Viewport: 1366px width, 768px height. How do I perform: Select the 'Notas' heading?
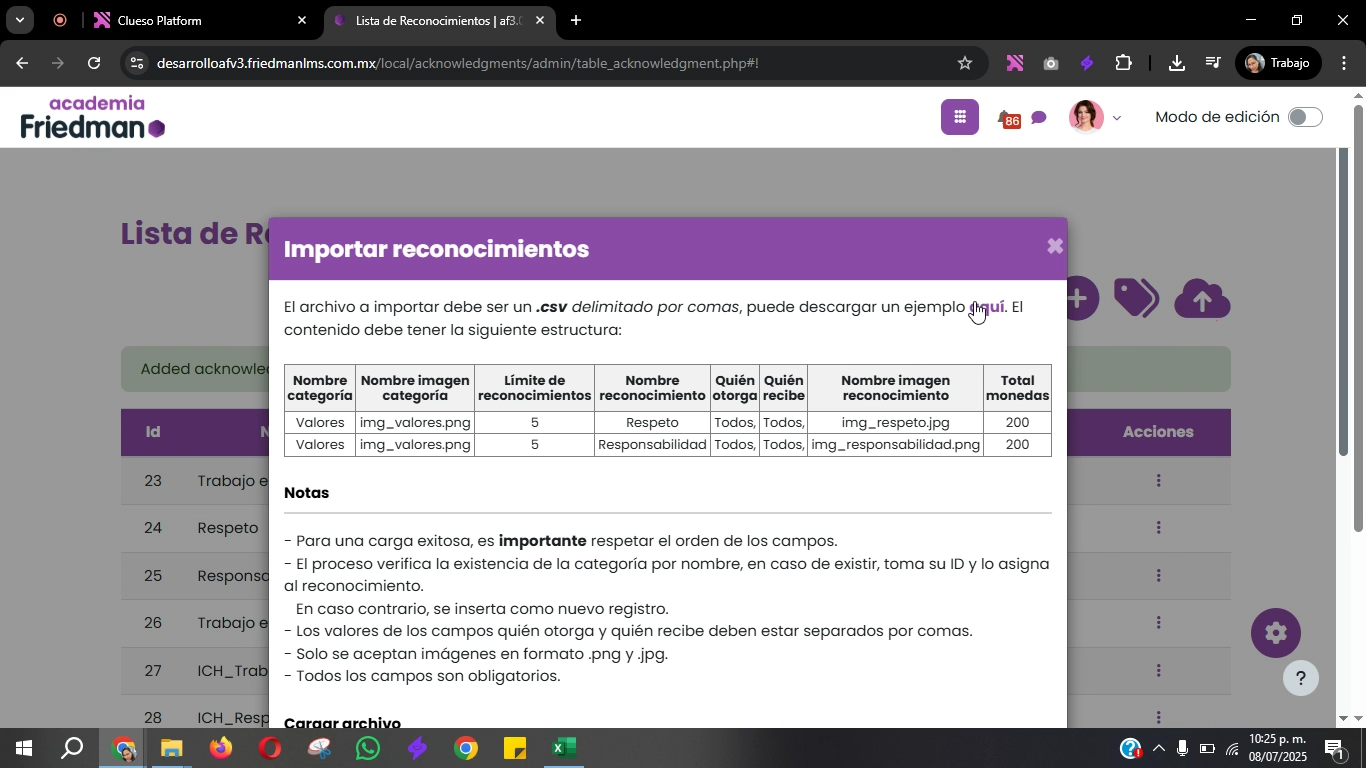pos(306,493)
